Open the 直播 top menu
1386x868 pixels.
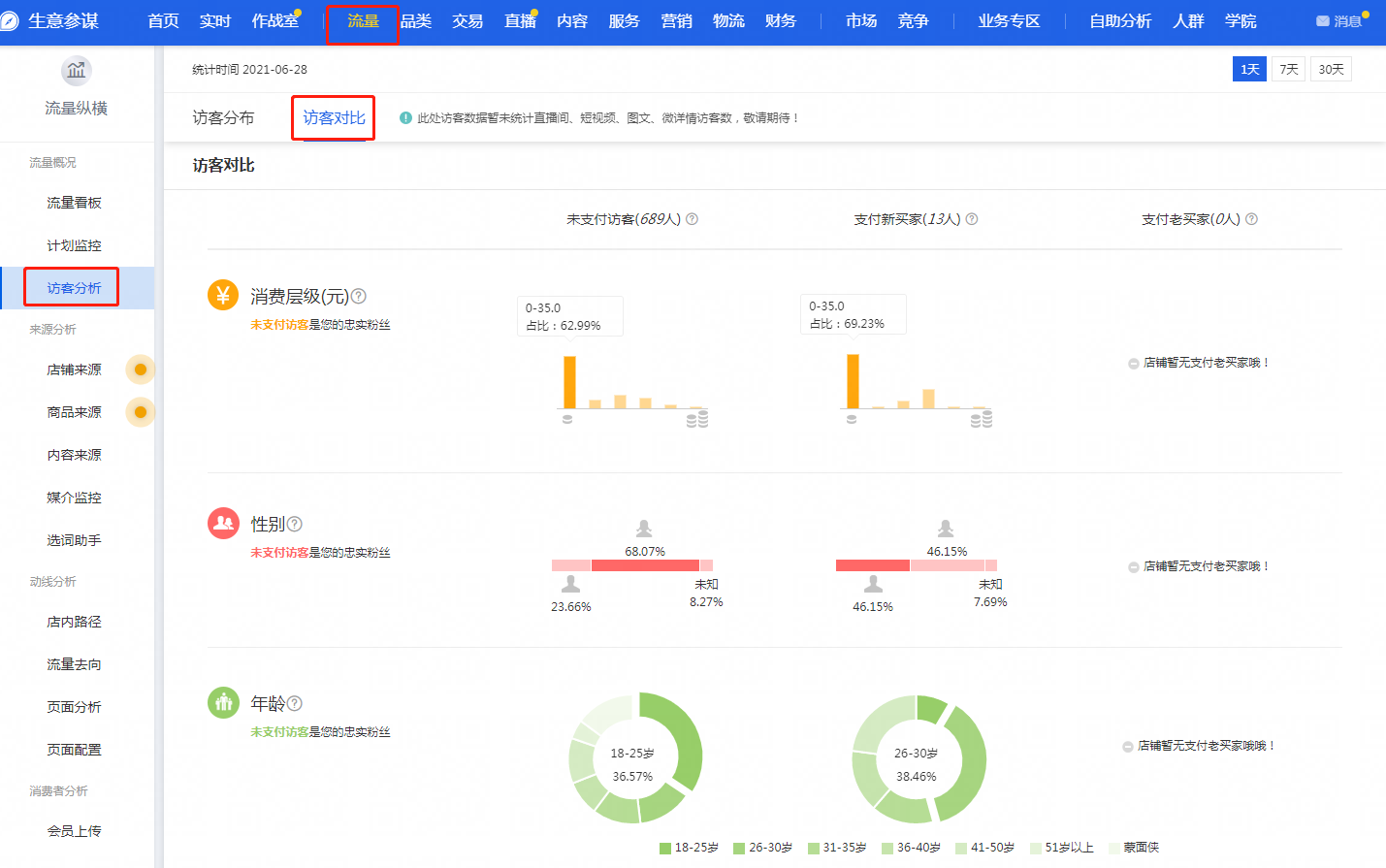coord(520,20)
